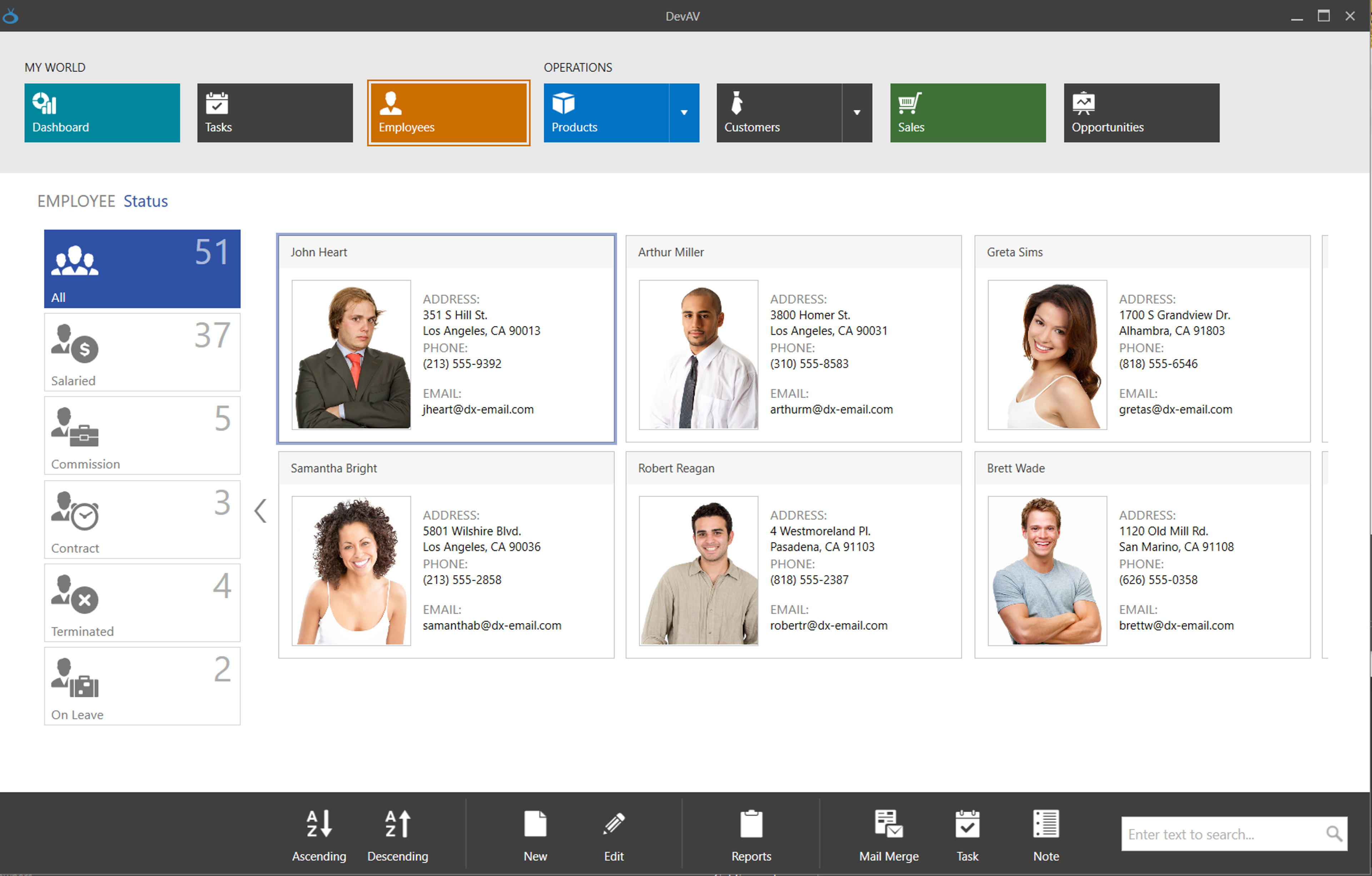The height and width of the screenshot is (876, 1372).
Task: Filter employees by All status
Action: (143, 269)
